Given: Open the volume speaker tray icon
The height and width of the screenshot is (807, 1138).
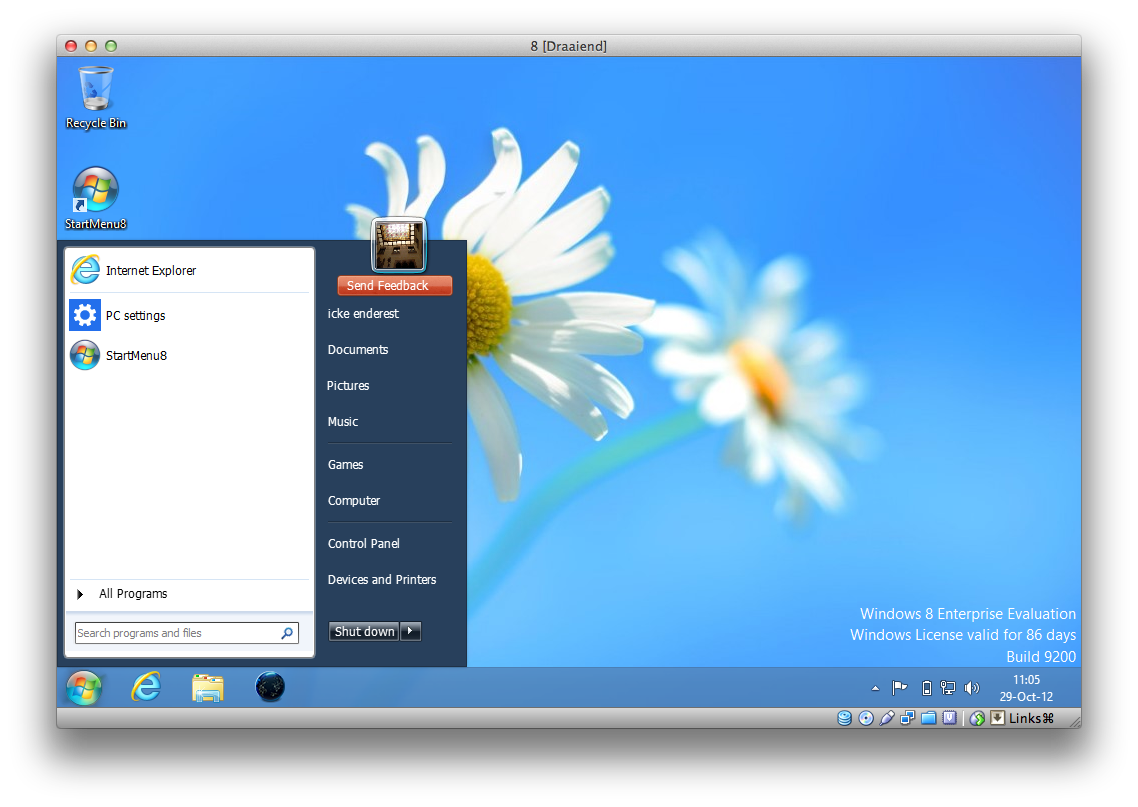Looking at the screenshot, I should tap(971, 688).
